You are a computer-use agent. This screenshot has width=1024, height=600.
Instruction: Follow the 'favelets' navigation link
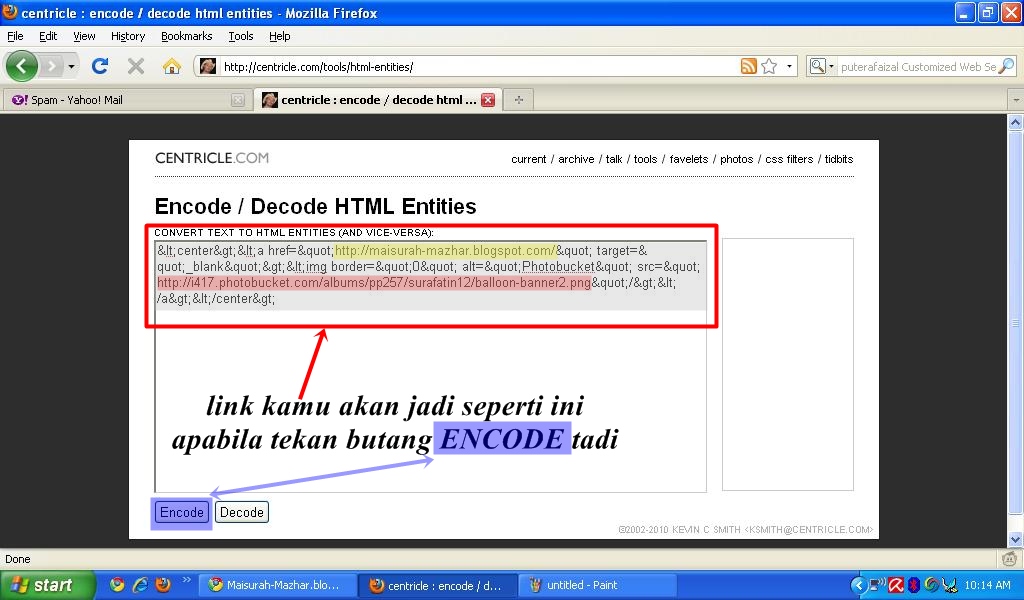[688, 159]
